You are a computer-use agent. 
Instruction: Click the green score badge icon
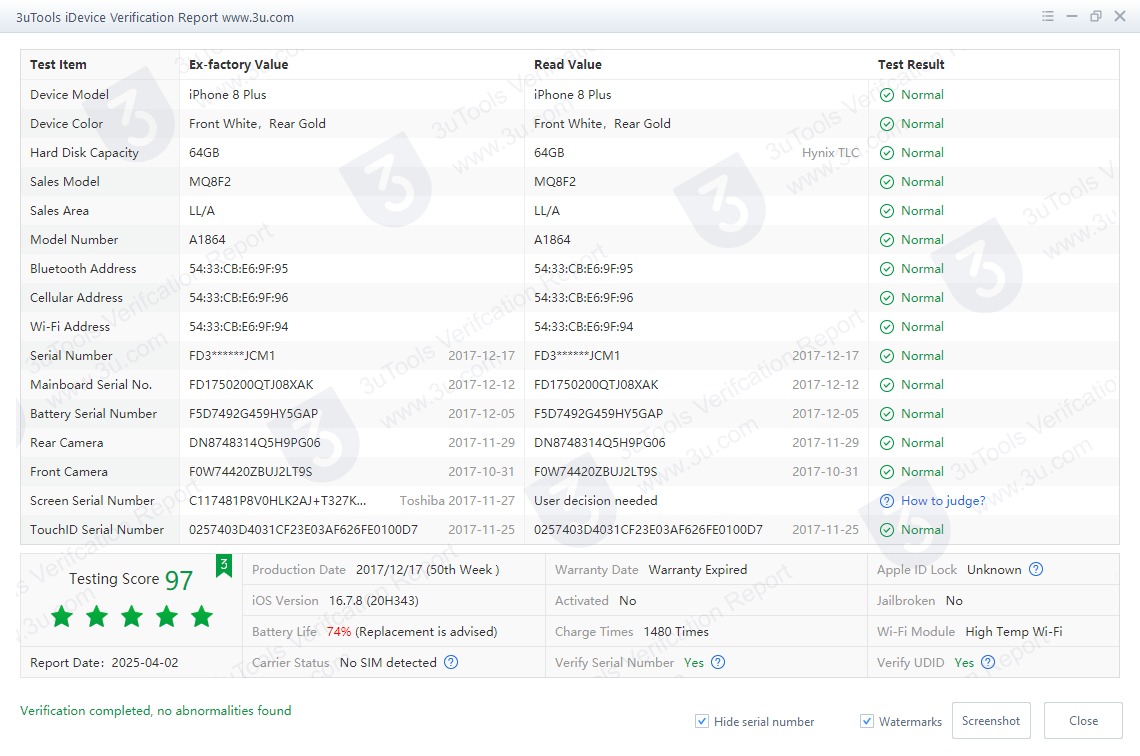224,567
